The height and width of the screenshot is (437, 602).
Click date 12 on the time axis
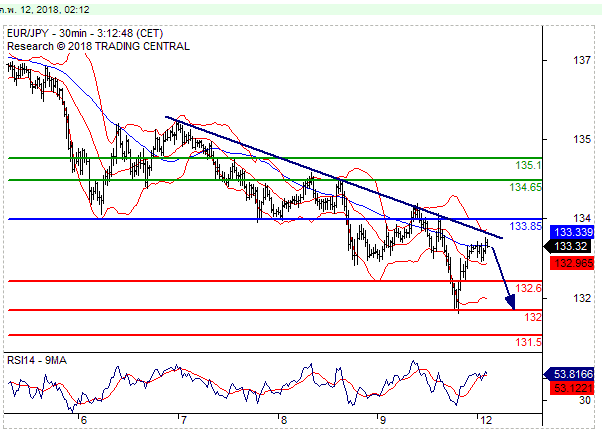[486, 420]
